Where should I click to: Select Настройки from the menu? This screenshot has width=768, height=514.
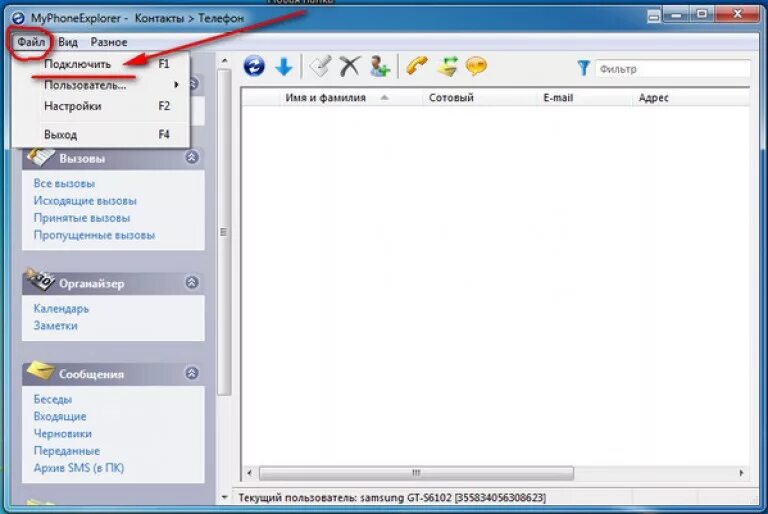[100, 106]
